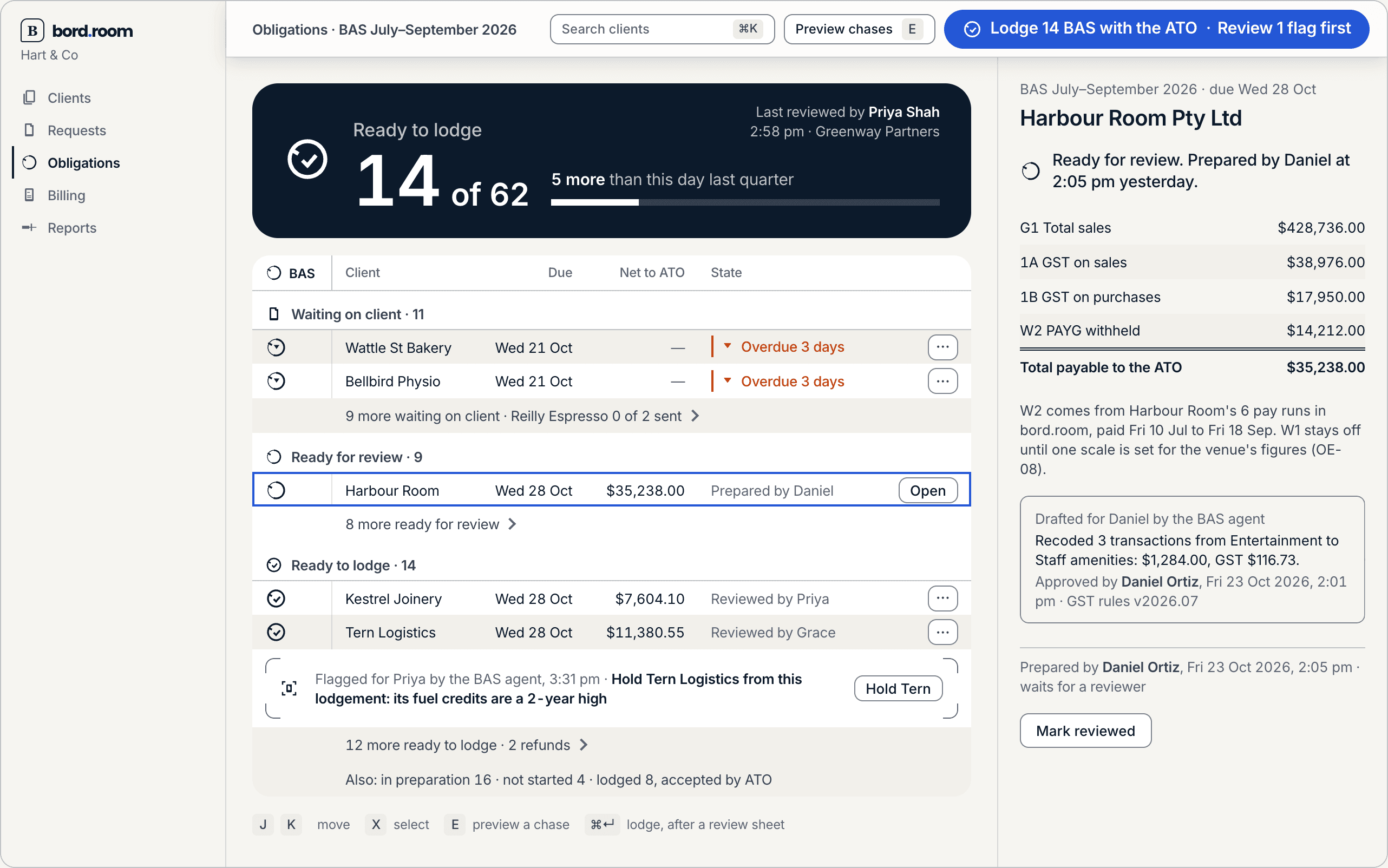Click the Hold Tern button
This screenshot has height=868, width=1388.
coord(898,688)
